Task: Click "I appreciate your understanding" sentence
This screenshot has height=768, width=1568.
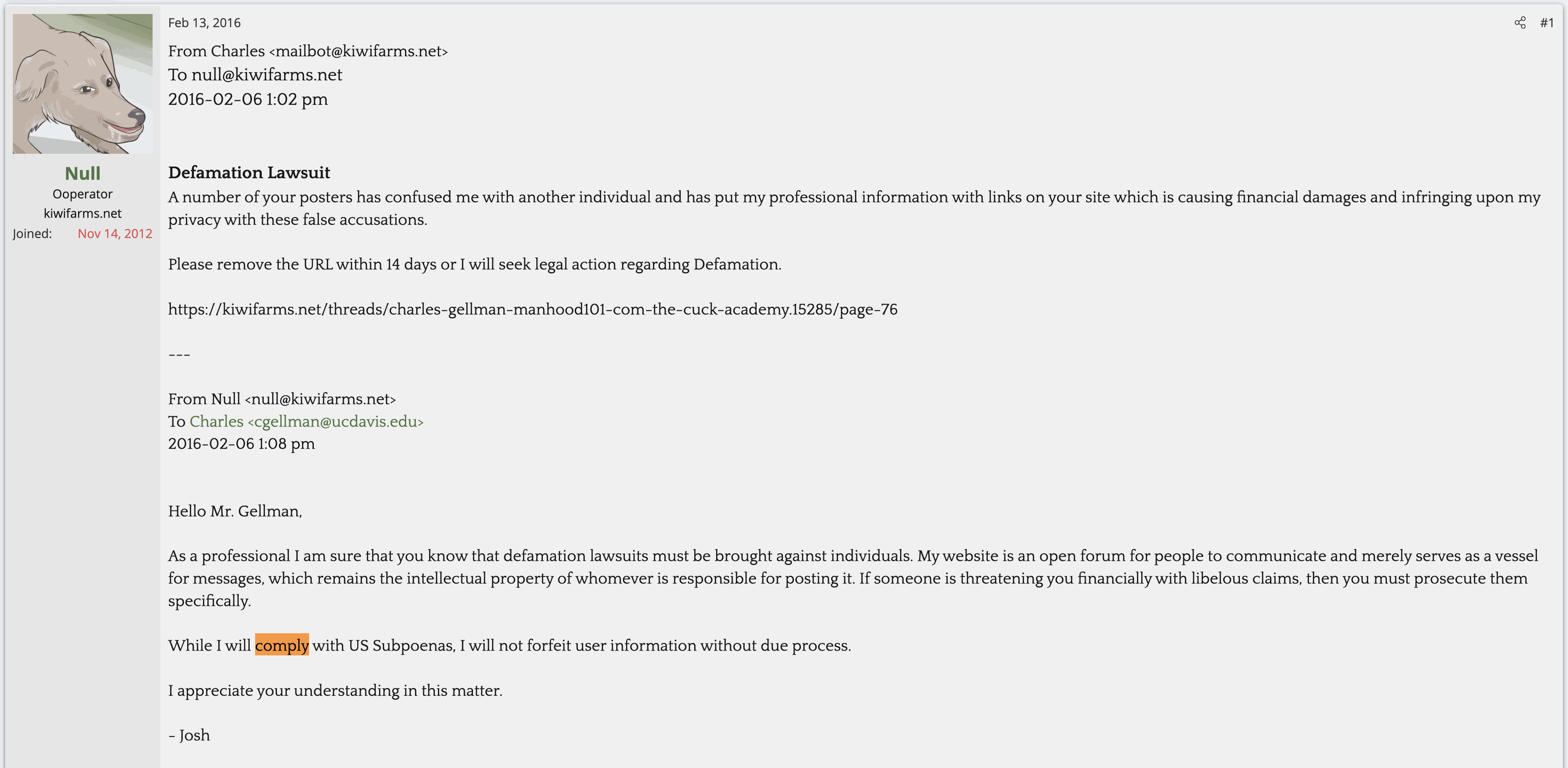Action: pos(335,691)
